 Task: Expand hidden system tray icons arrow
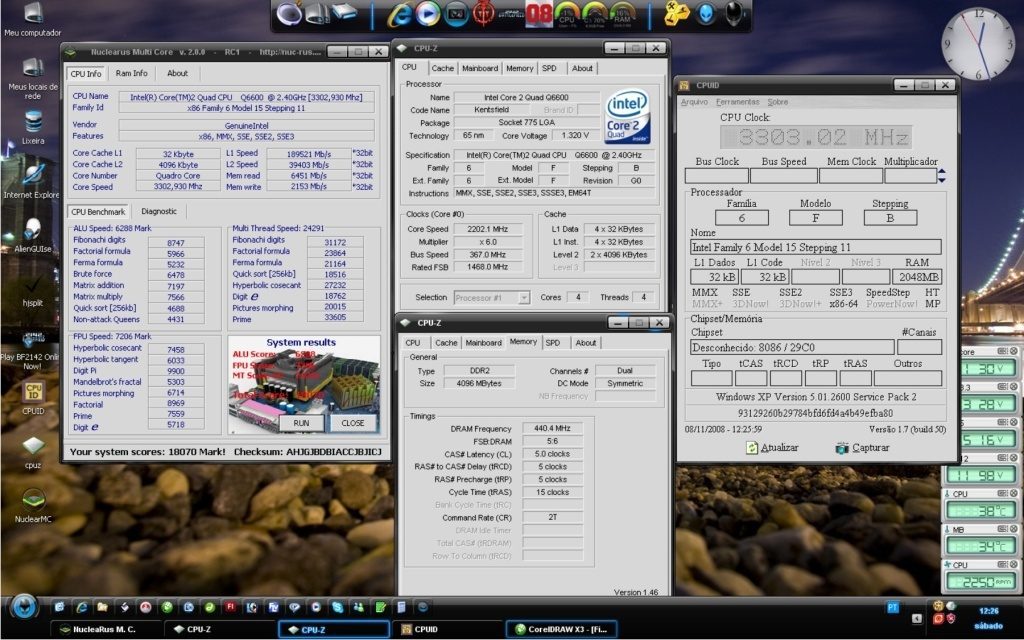(x=918, y=618)
